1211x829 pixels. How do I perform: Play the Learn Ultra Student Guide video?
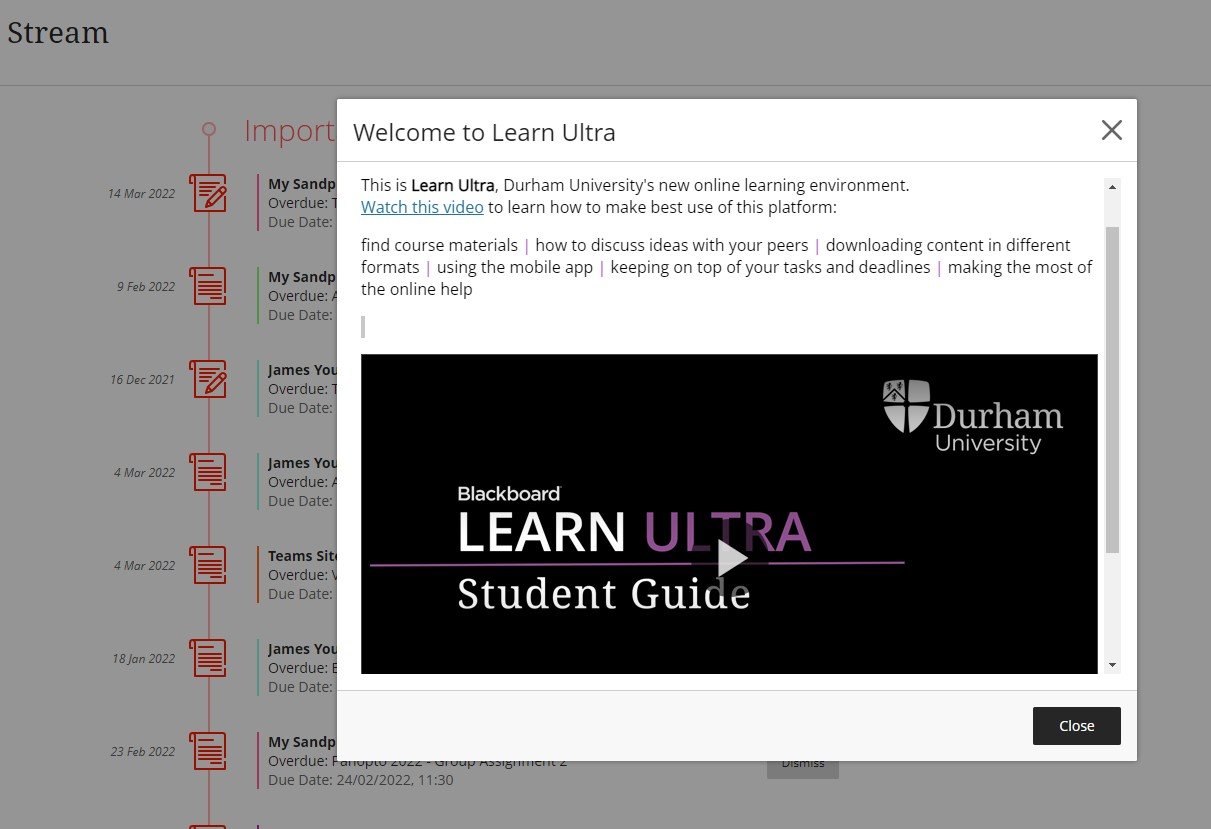point(732,558)
